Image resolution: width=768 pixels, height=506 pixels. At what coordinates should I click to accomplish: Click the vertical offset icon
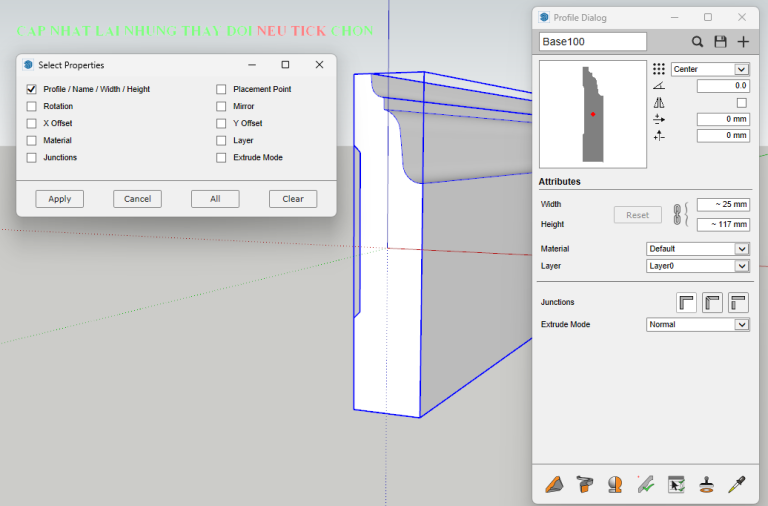[659, 135]
